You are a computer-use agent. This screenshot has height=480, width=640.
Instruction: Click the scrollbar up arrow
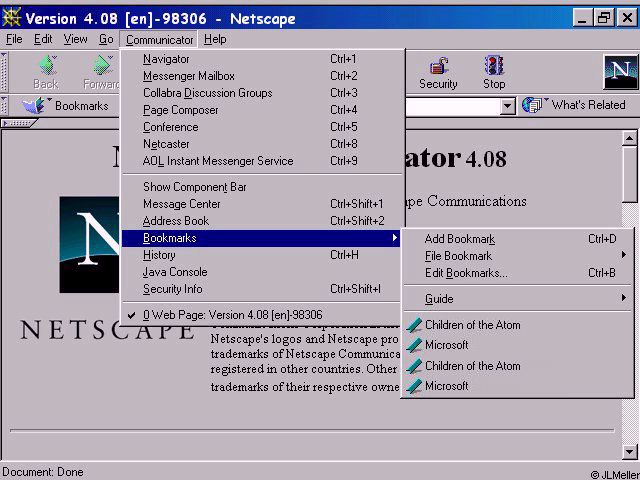(x=629, y=139)
